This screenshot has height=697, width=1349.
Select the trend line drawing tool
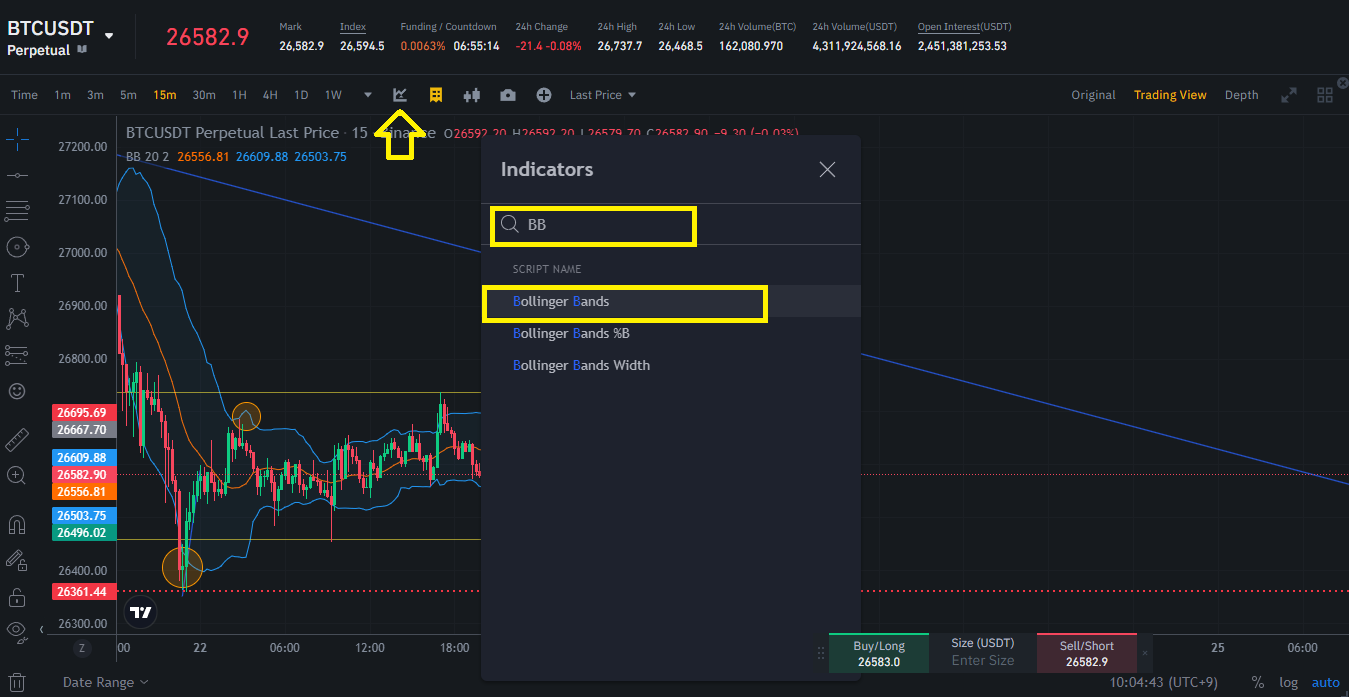click(x=17, y=175)
